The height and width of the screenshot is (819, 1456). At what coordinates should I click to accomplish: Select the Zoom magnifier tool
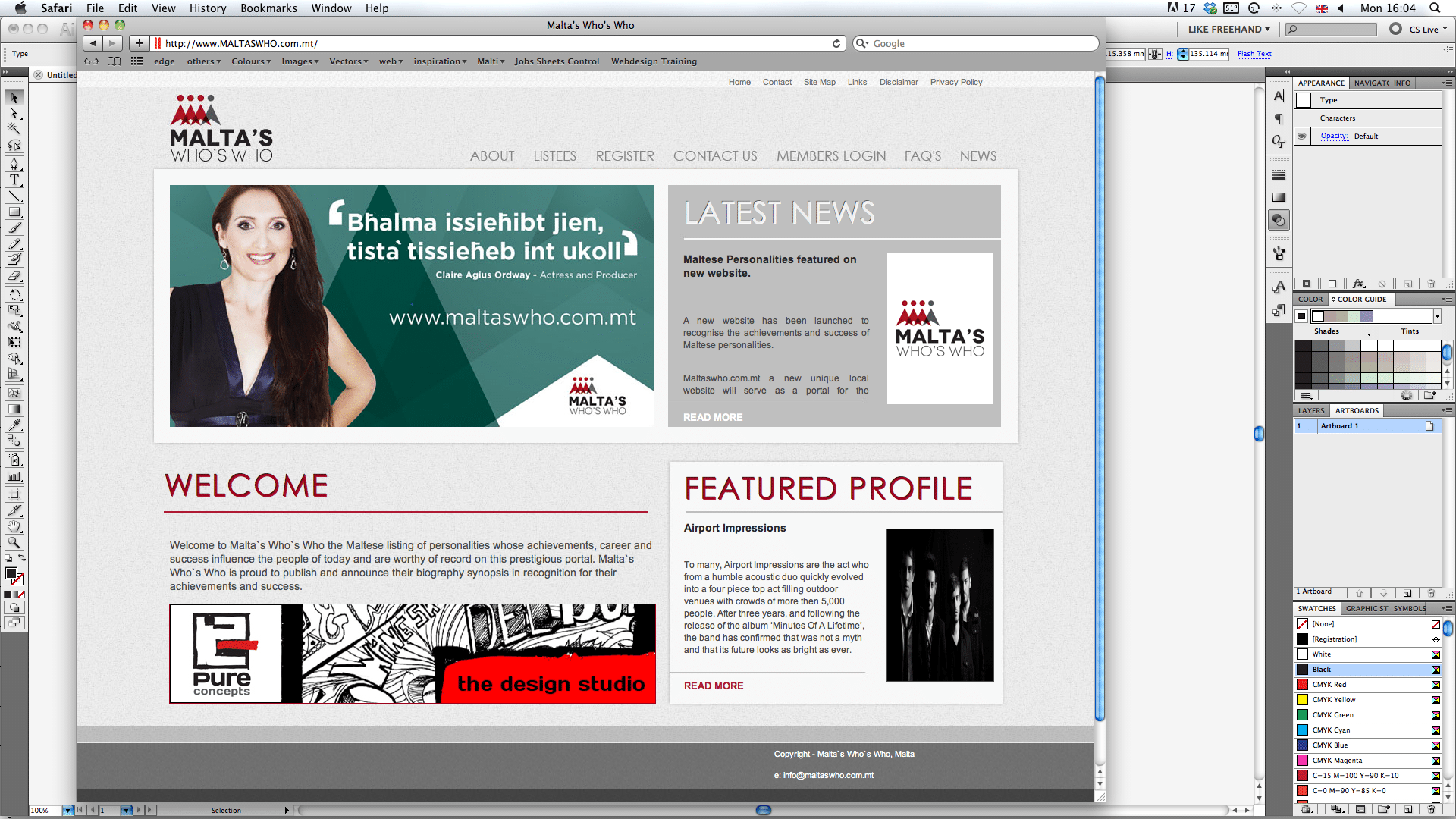pos(14,543)
